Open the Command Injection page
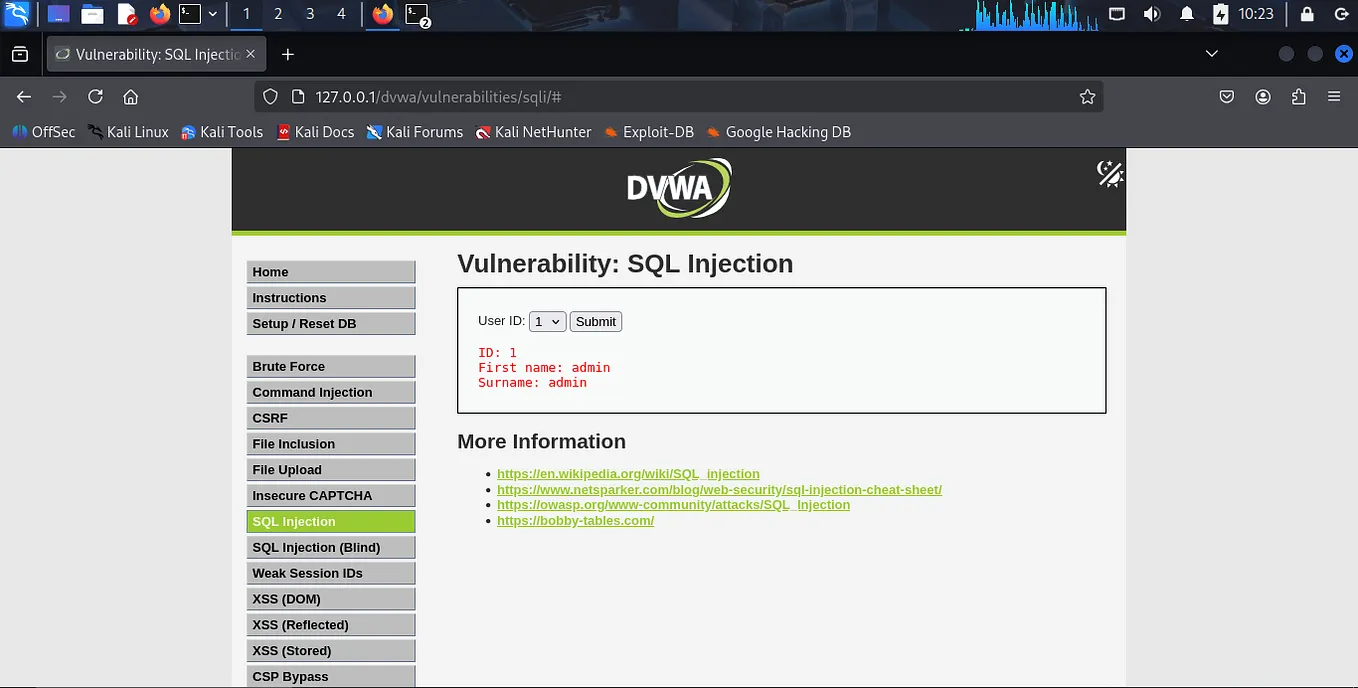The height and width of the screenshot is (688, 1358). point(331,392)
